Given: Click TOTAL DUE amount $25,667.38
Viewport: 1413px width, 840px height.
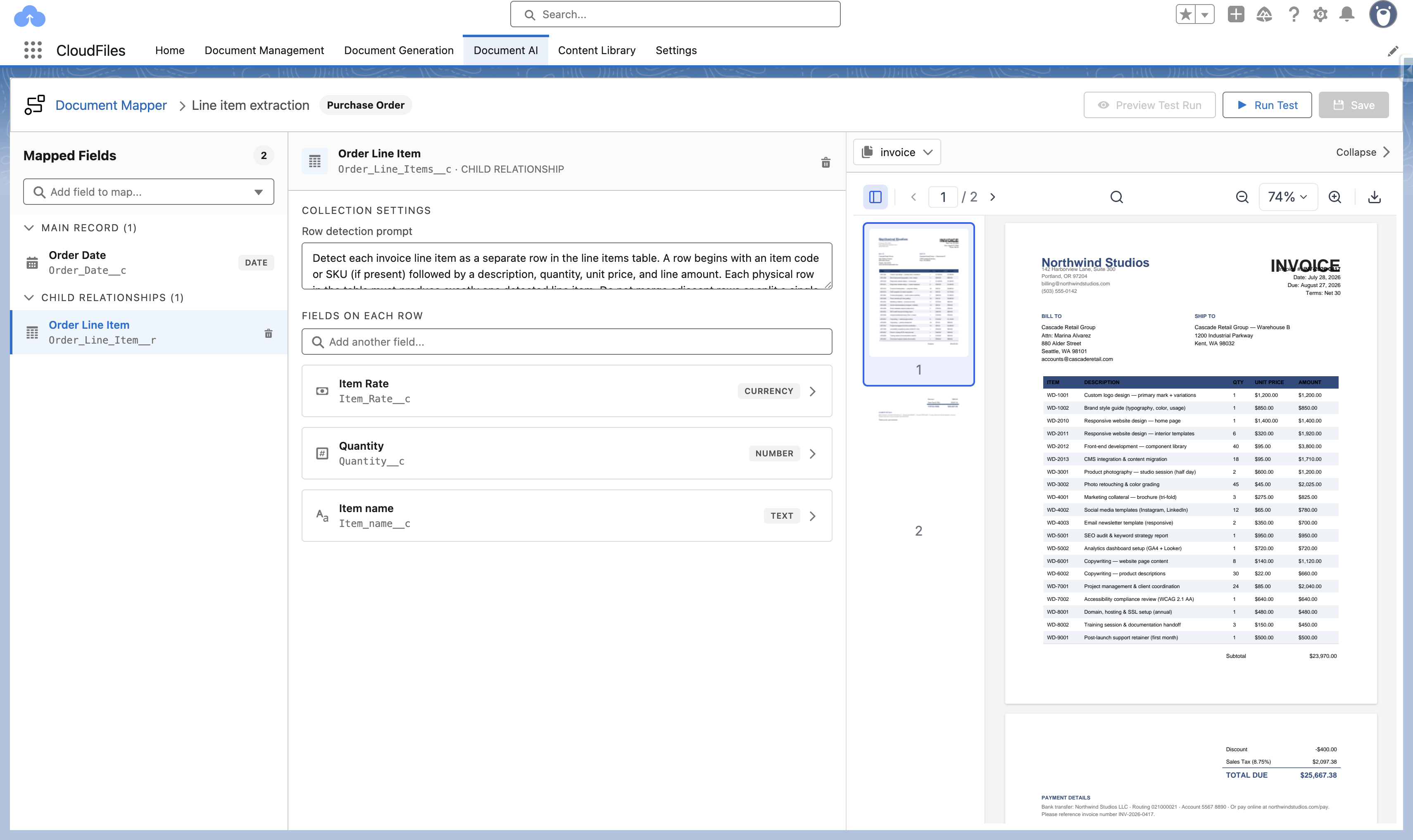Looking at the screenshot, I should pyautogui.click(x=1318, y=776).
